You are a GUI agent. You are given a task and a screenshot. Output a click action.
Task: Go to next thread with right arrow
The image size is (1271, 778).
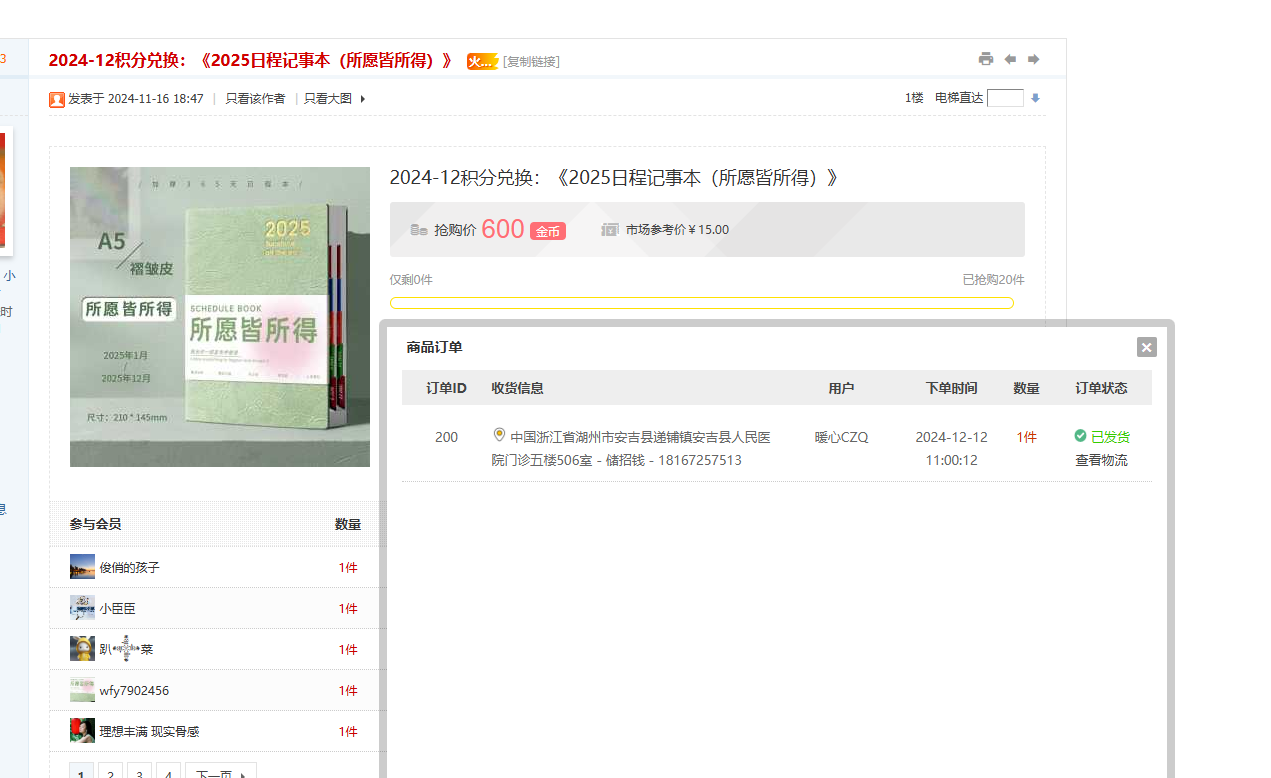click(x=1034, y=59)
